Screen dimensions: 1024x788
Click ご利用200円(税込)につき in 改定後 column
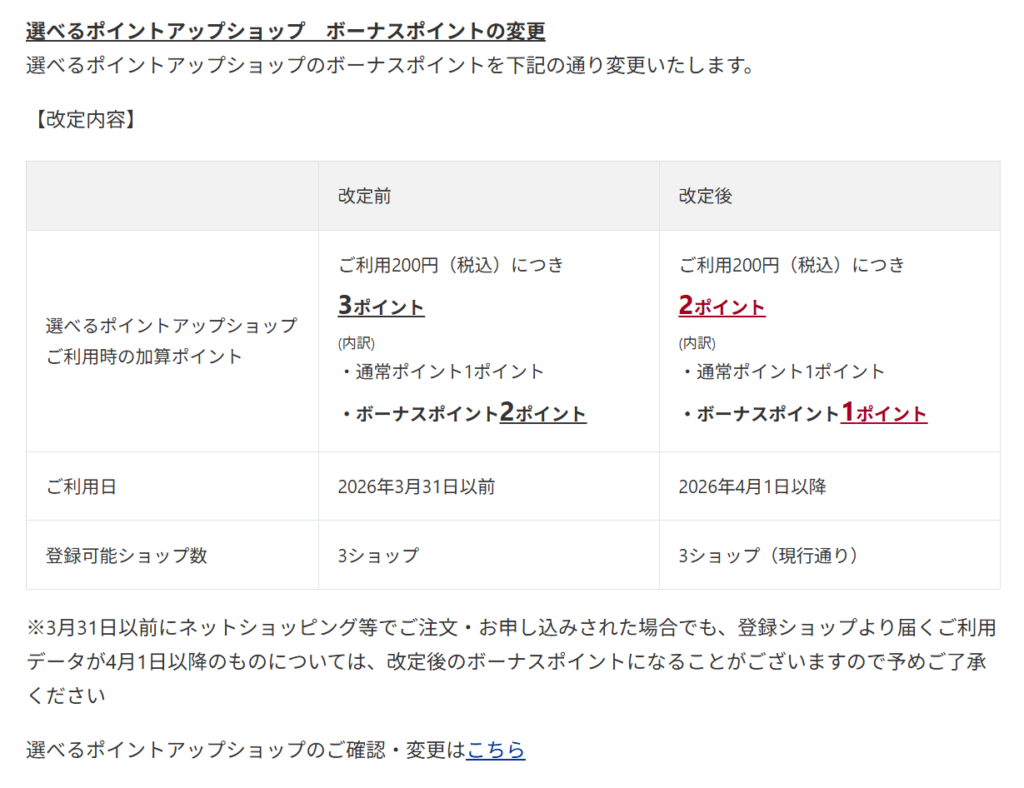pos(791,265)
